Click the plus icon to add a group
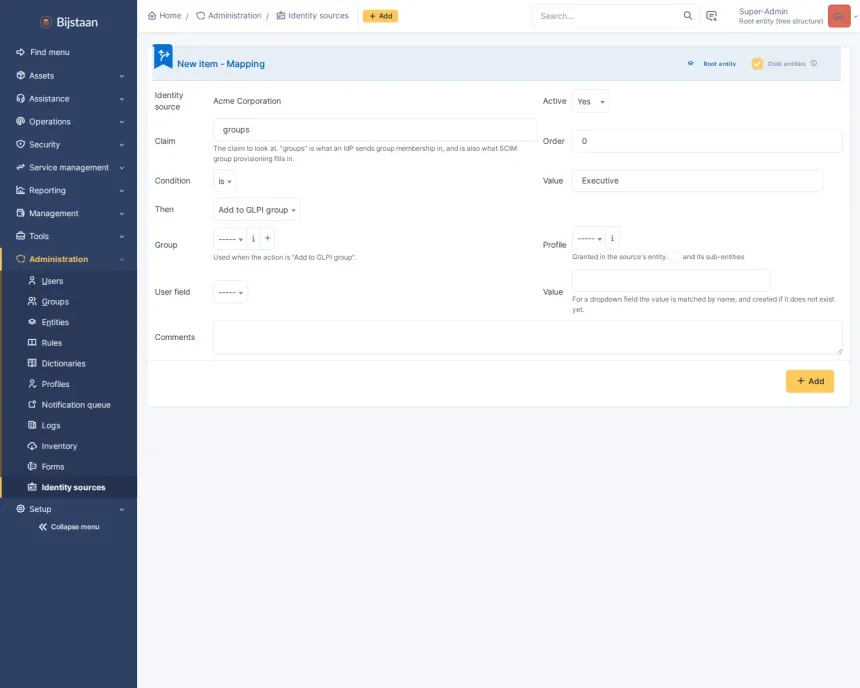Screen dimensions: 860x688 pyautogui.click(x=268, y=238)
